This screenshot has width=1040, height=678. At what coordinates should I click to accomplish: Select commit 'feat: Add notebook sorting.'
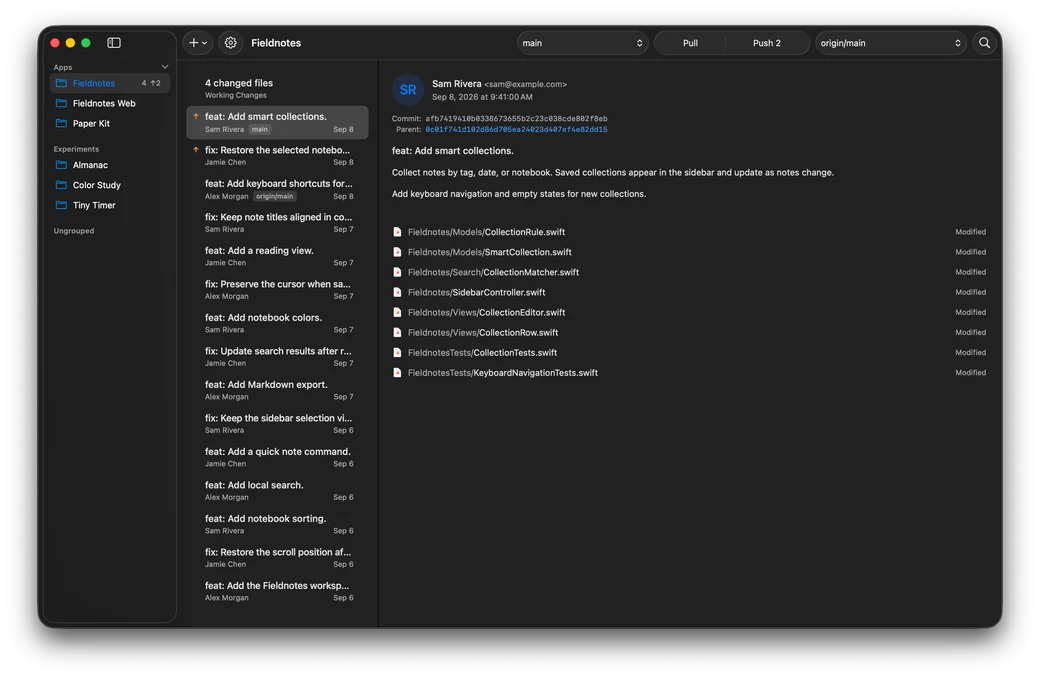pos(277,524)
